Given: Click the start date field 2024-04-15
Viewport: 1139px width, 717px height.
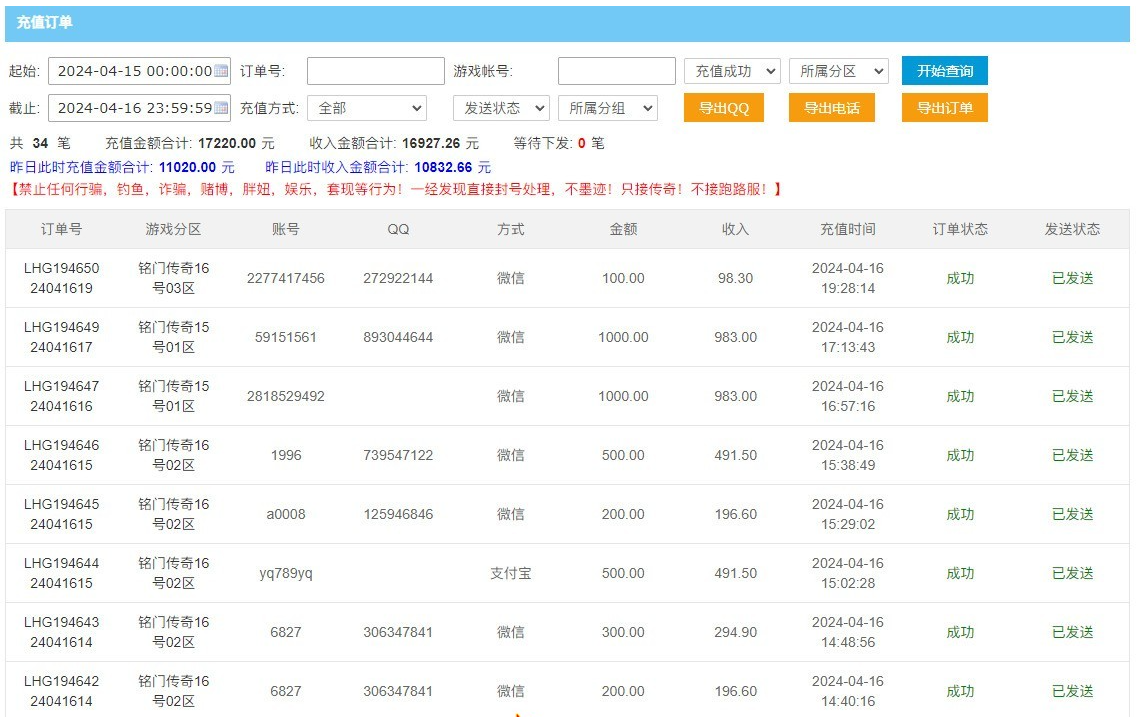Looking at the screenshot, I should click(x=132, y=71).
